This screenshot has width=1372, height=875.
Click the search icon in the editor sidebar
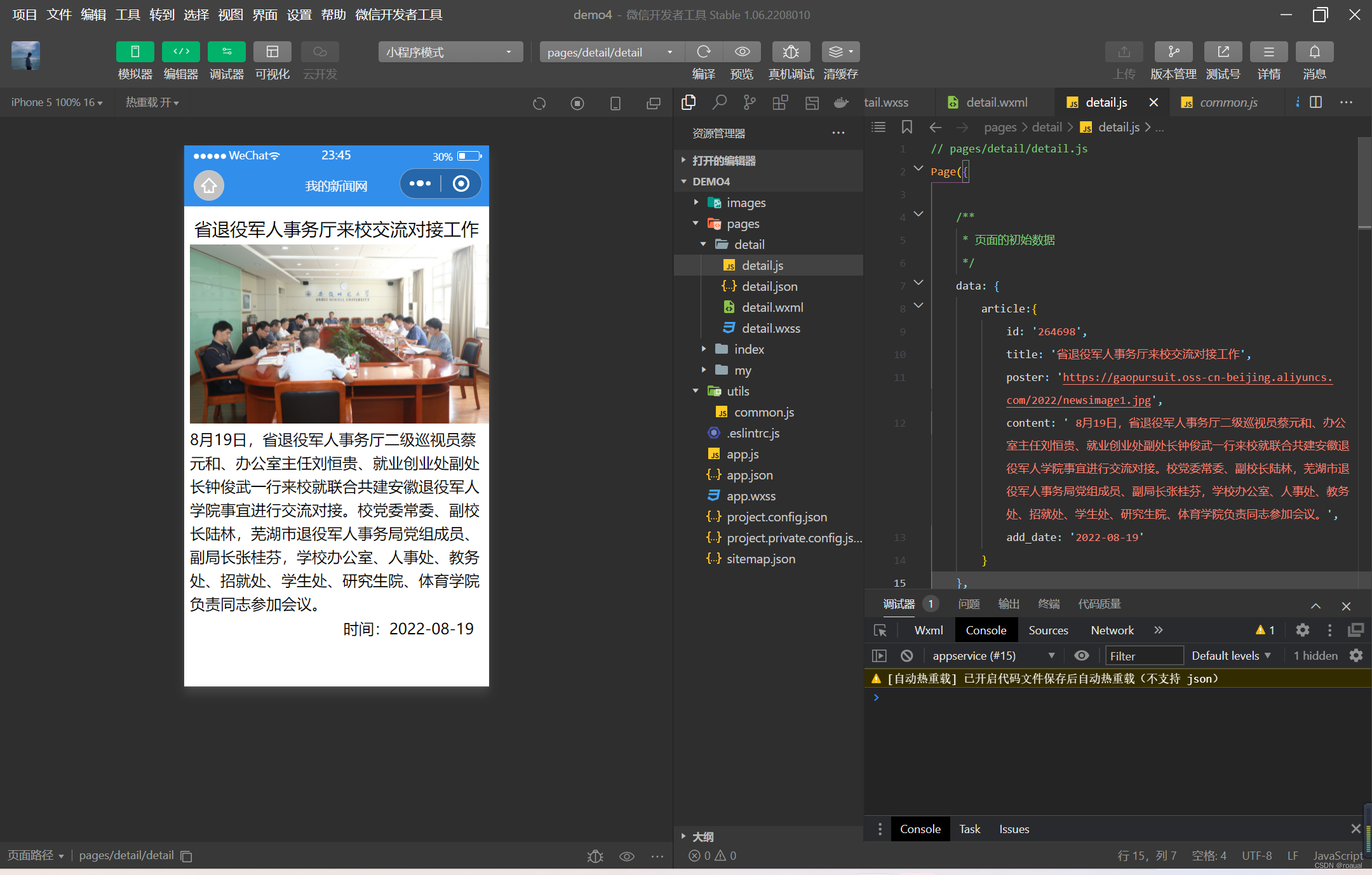719,102
